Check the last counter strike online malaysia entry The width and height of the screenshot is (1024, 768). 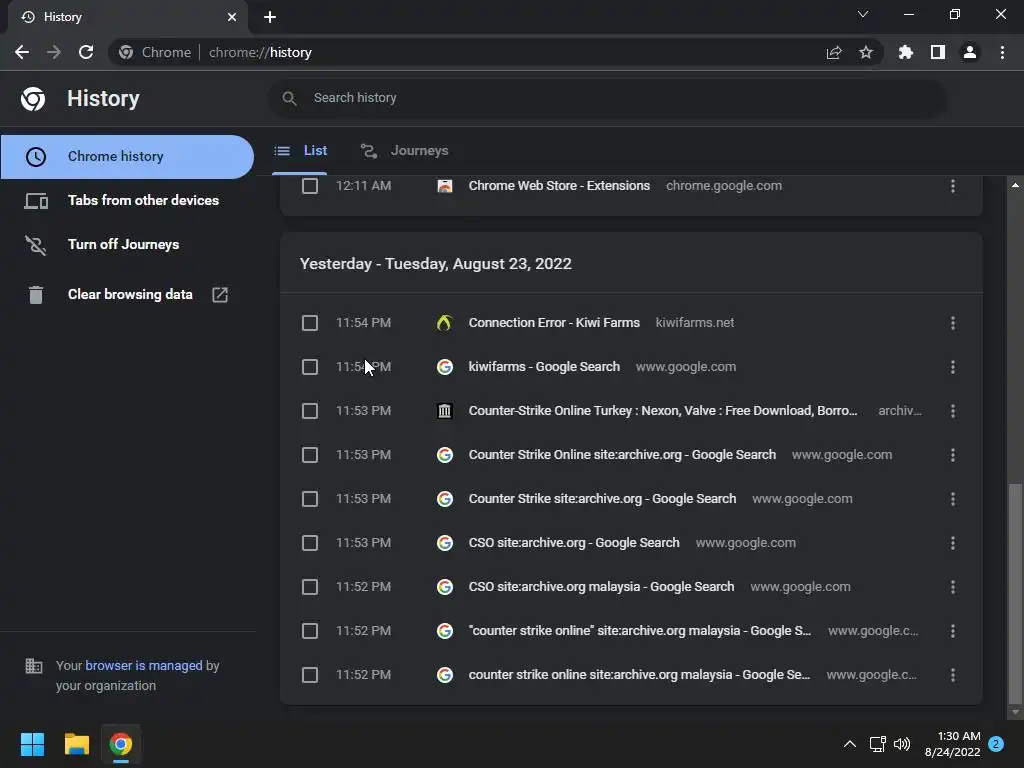click(x=310, y=675)
